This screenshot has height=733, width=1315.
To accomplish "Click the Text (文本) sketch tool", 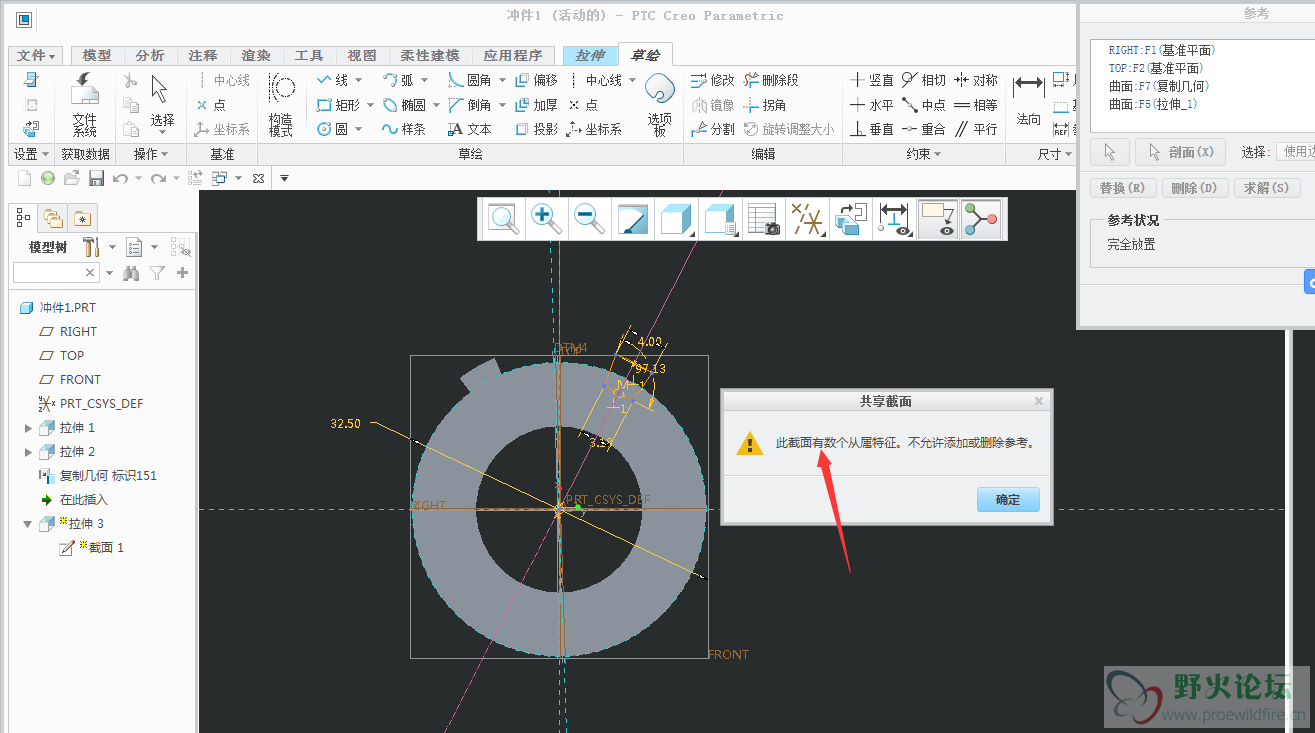I will click(469, 129).
